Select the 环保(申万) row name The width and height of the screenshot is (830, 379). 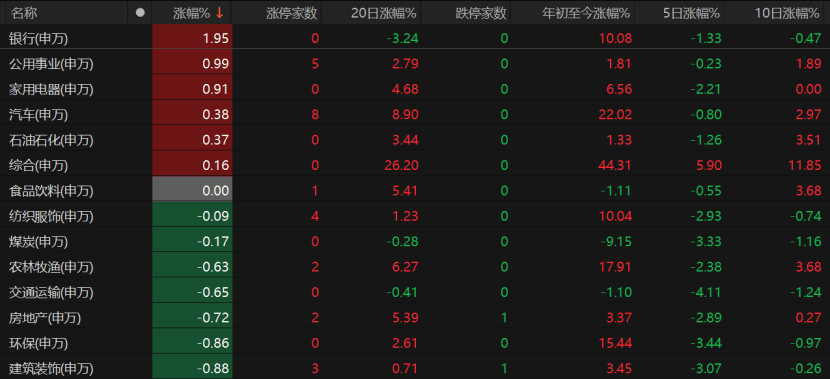[x=39, y=344]
